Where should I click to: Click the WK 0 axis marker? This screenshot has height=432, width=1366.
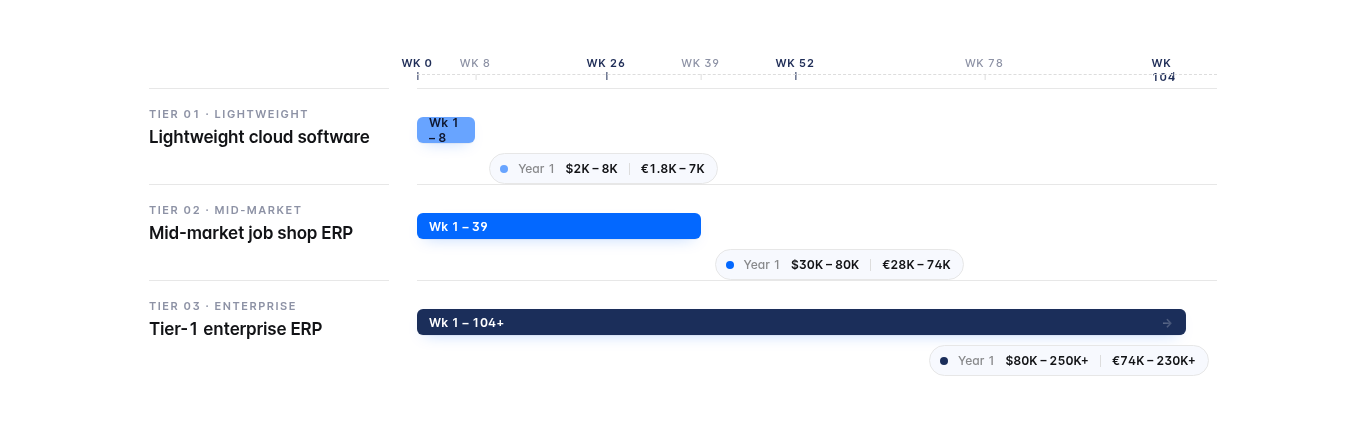click(417, 63)
